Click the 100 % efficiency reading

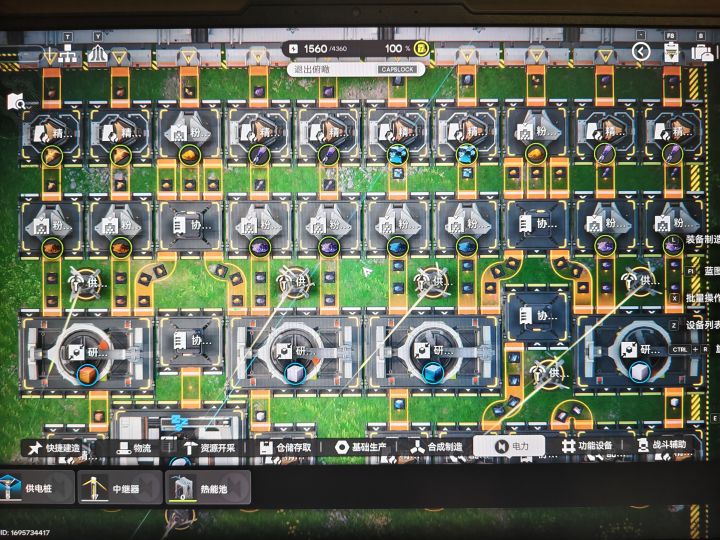pyautogui.click(x=398, y=48)
